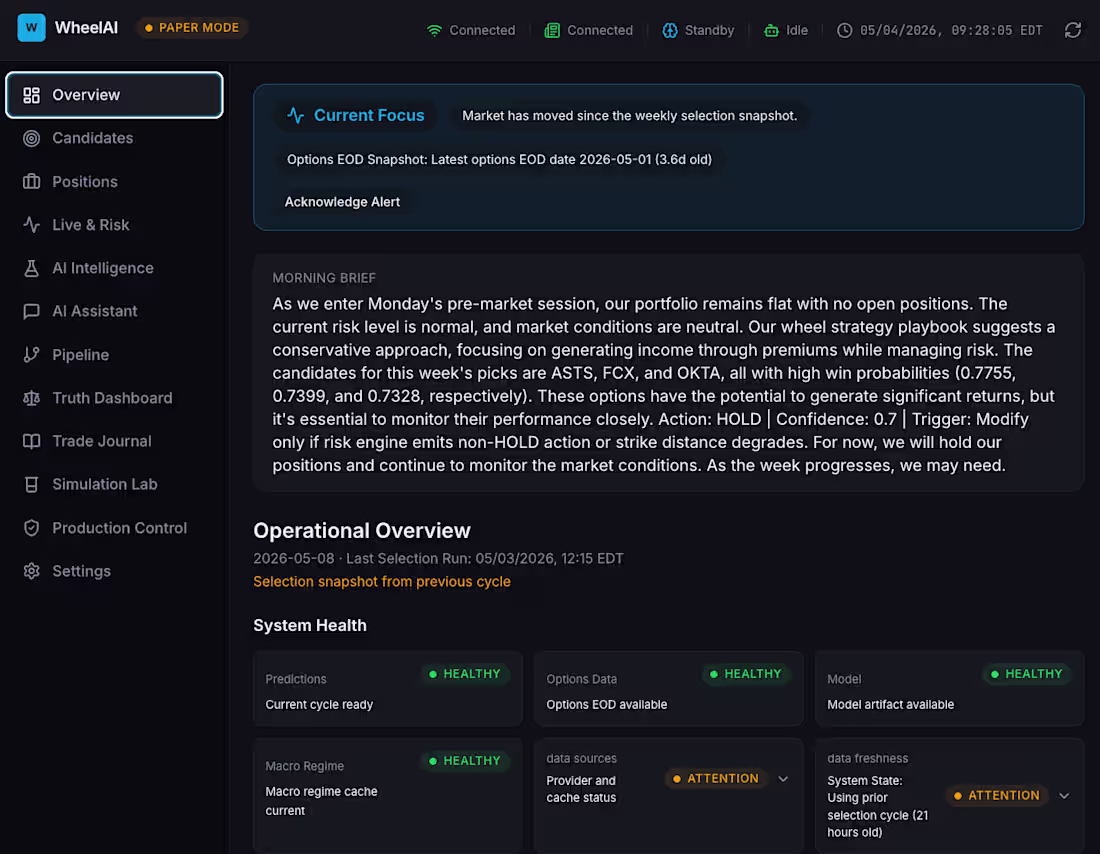Click the AI Assistant chat bubble icon
Screen dimensions: 1100x854
(32, 312)
